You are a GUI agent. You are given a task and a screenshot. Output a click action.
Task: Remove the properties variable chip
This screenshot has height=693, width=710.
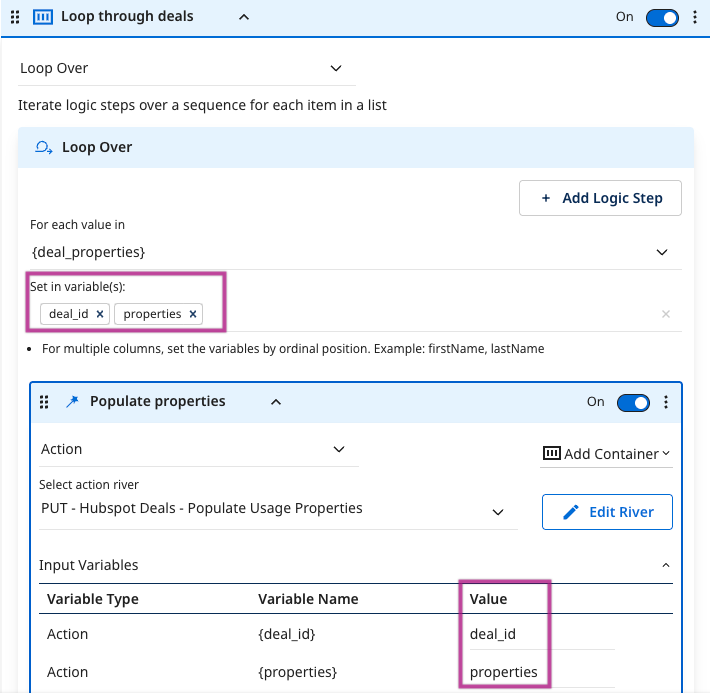coord(193,314)
